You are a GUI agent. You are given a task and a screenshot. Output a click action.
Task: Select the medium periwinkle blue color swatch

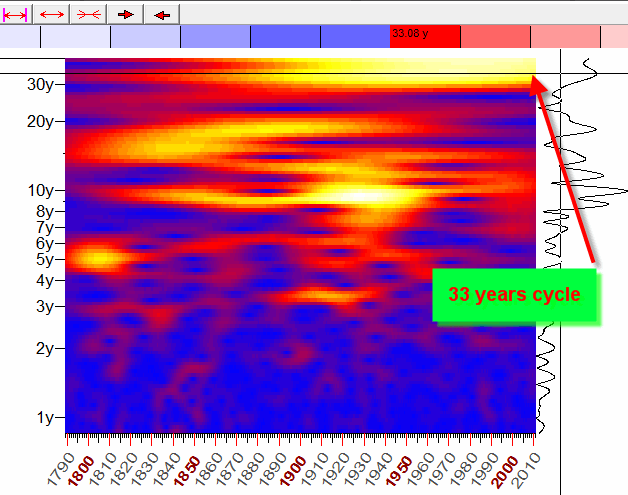coord(215,37)
